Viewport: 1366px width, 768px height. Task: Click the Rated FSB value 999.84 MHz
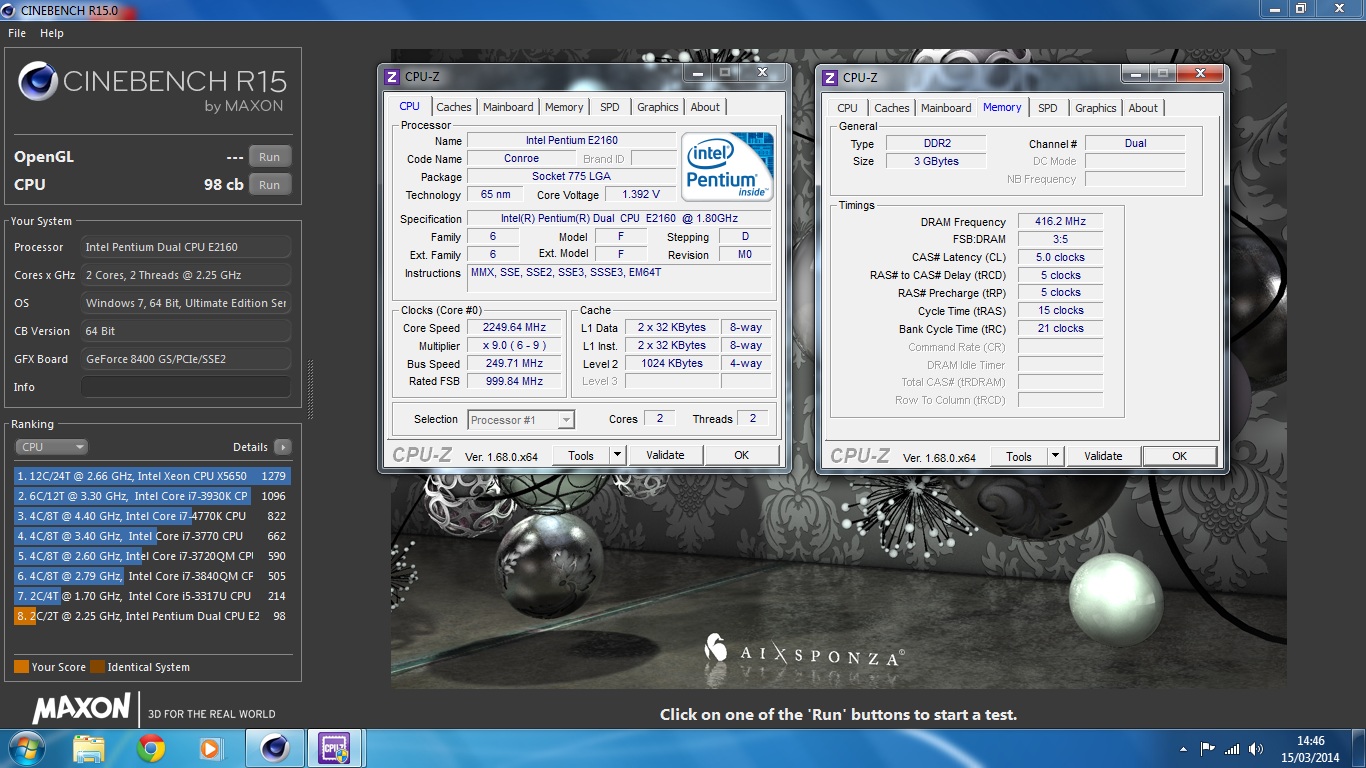coord(515,381)
